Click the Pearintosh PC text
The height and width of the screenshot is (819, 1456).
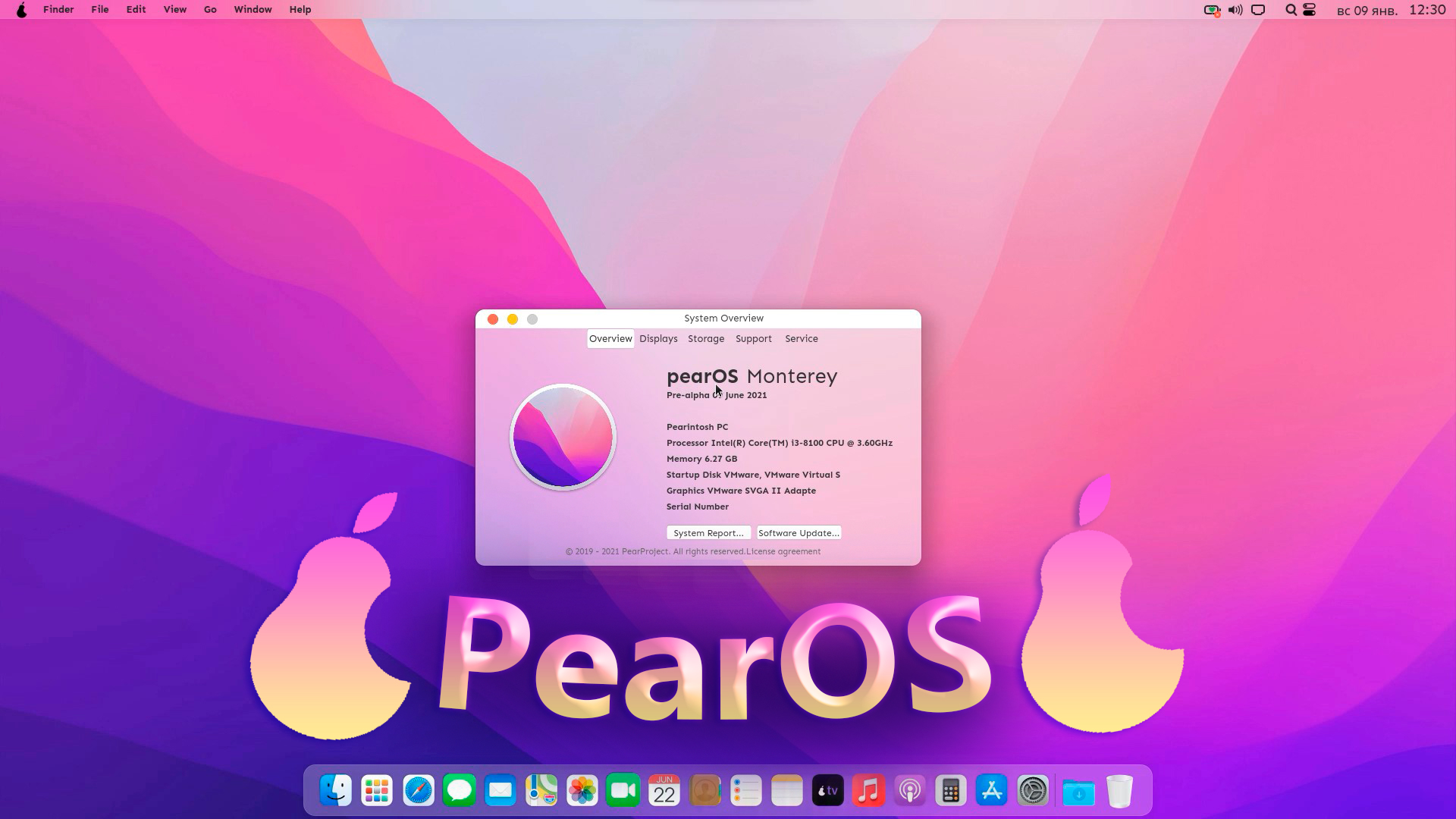click(x=697, y=427)
